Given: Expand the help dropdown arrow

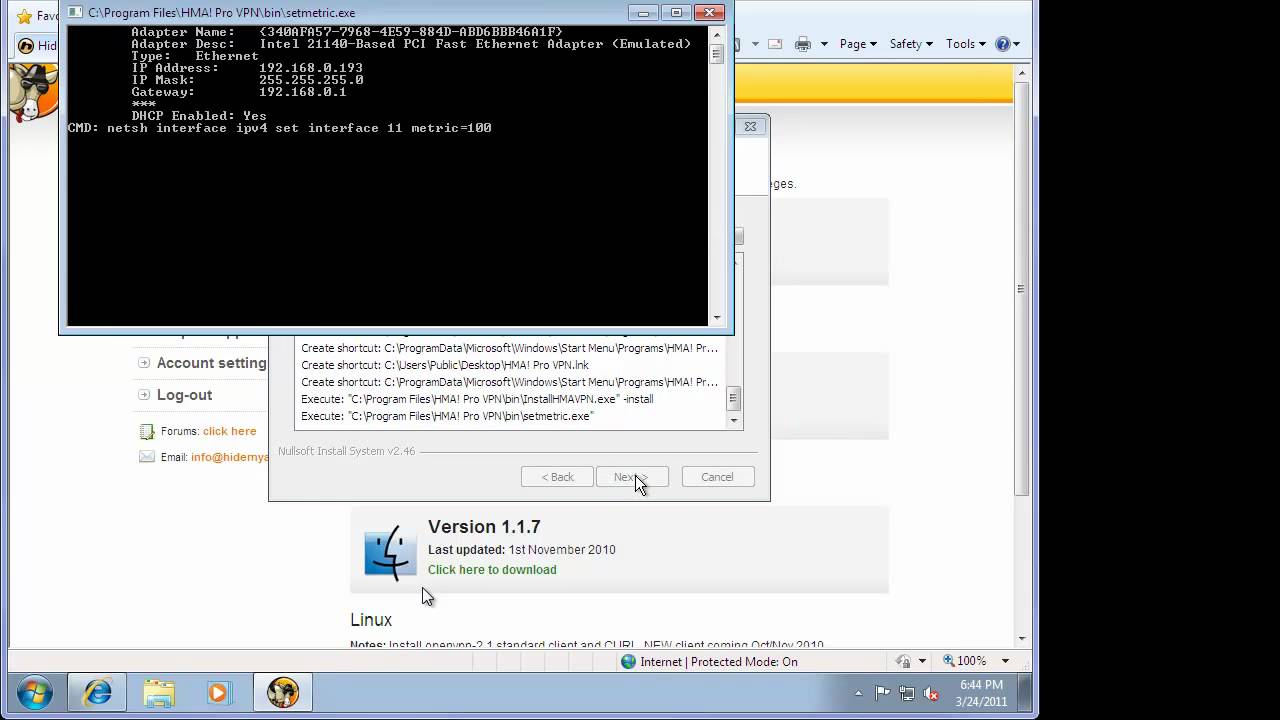Looking at the screenshot, I should [x=1017, y=44].
